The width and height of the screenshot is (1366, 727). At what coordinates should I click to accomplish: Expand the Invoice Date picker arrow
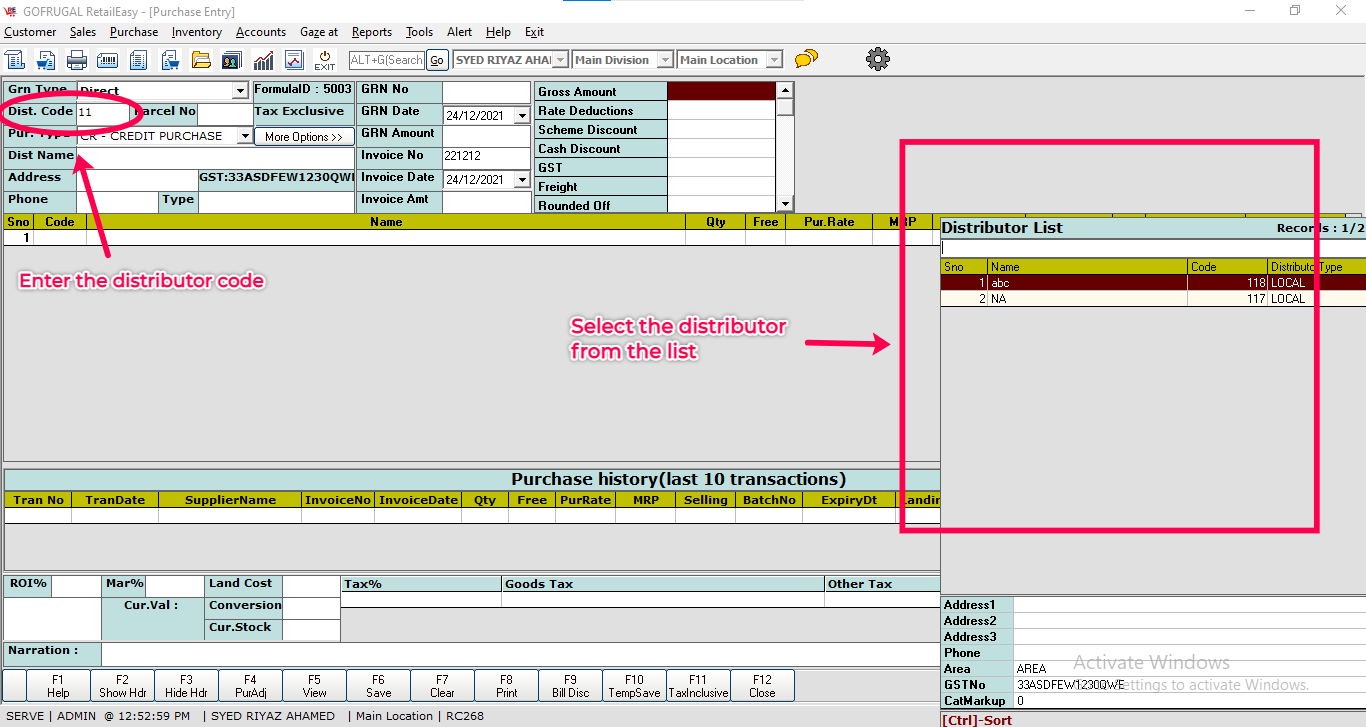[x=521, y=180]
